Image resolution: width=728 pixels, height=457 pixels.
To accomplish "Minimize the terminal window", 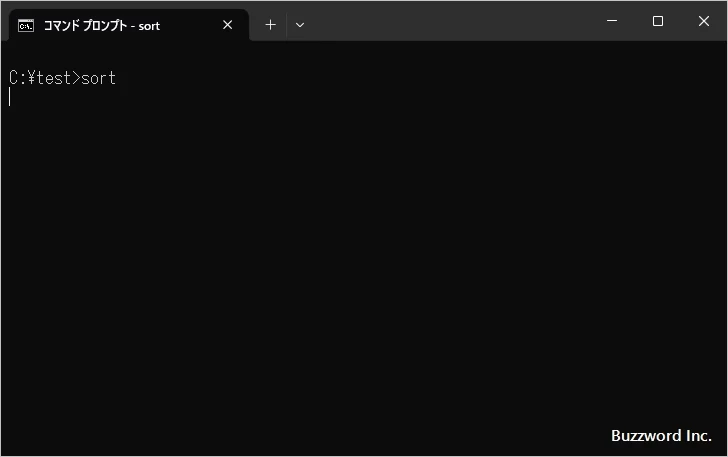I will coord(612,21).
